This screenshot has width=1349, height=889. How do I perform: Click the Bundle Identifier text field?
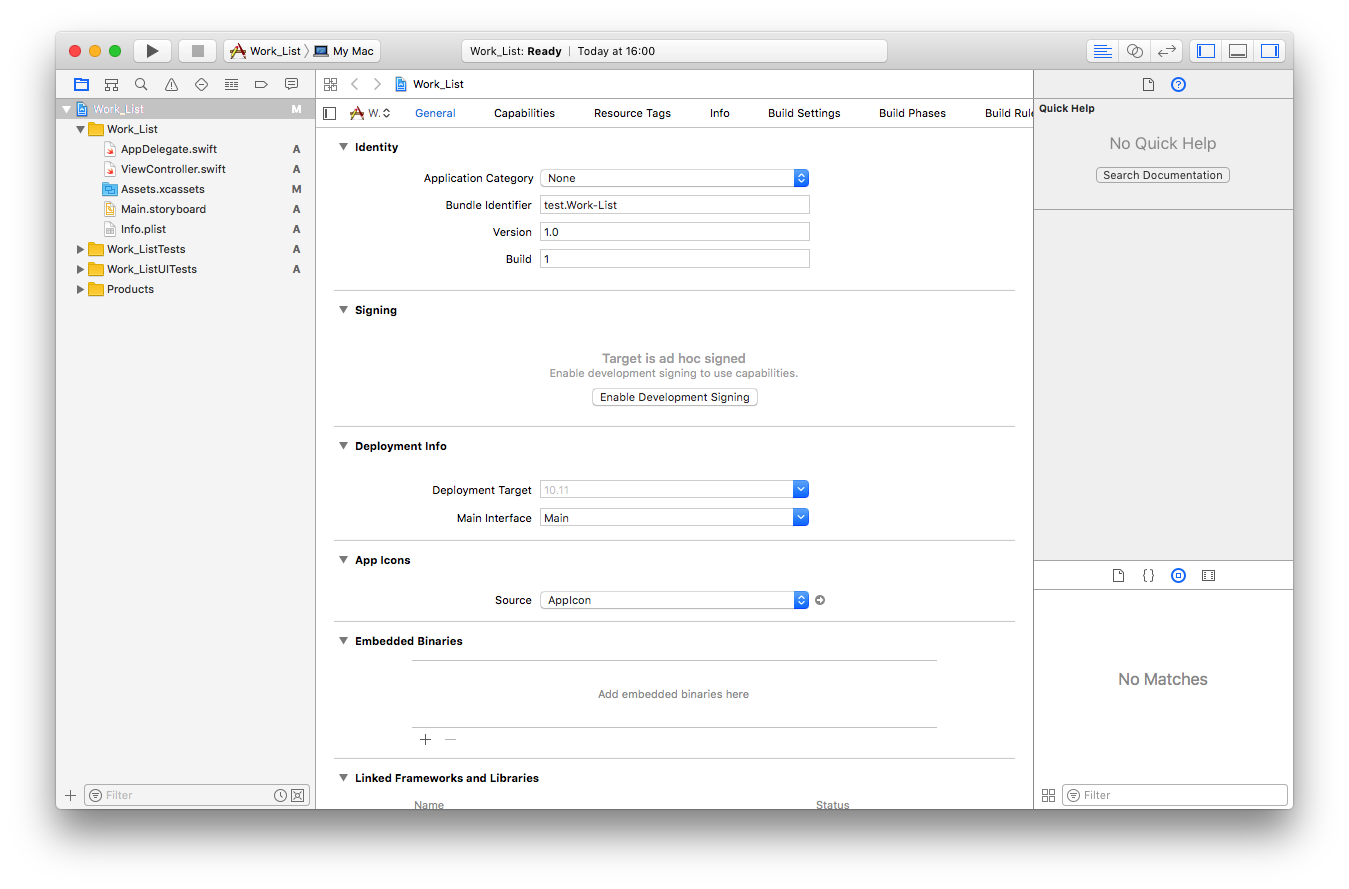click(x=674, y=205)
